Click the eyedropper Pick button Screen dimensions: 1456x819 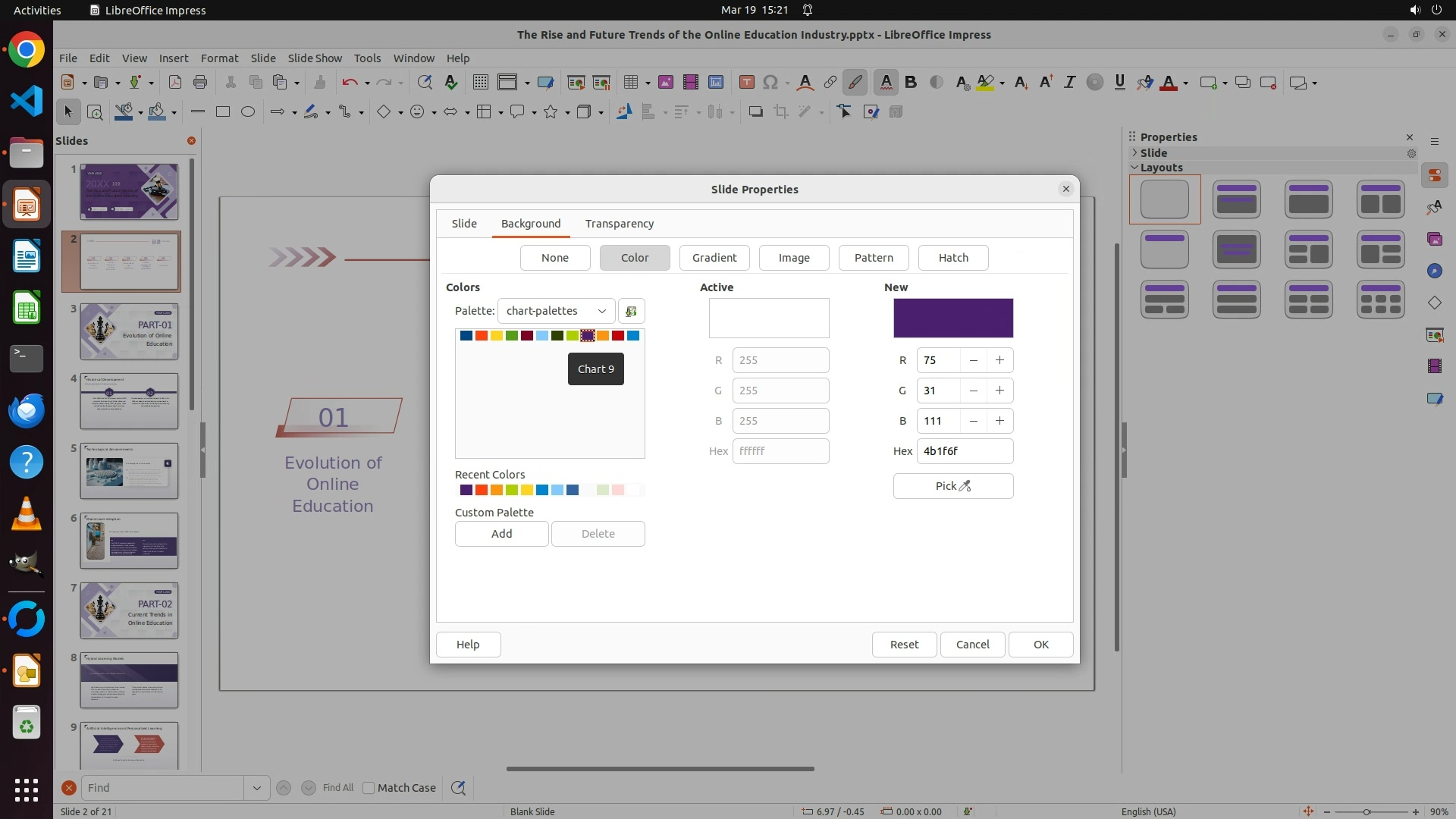[x=952, y=486]
